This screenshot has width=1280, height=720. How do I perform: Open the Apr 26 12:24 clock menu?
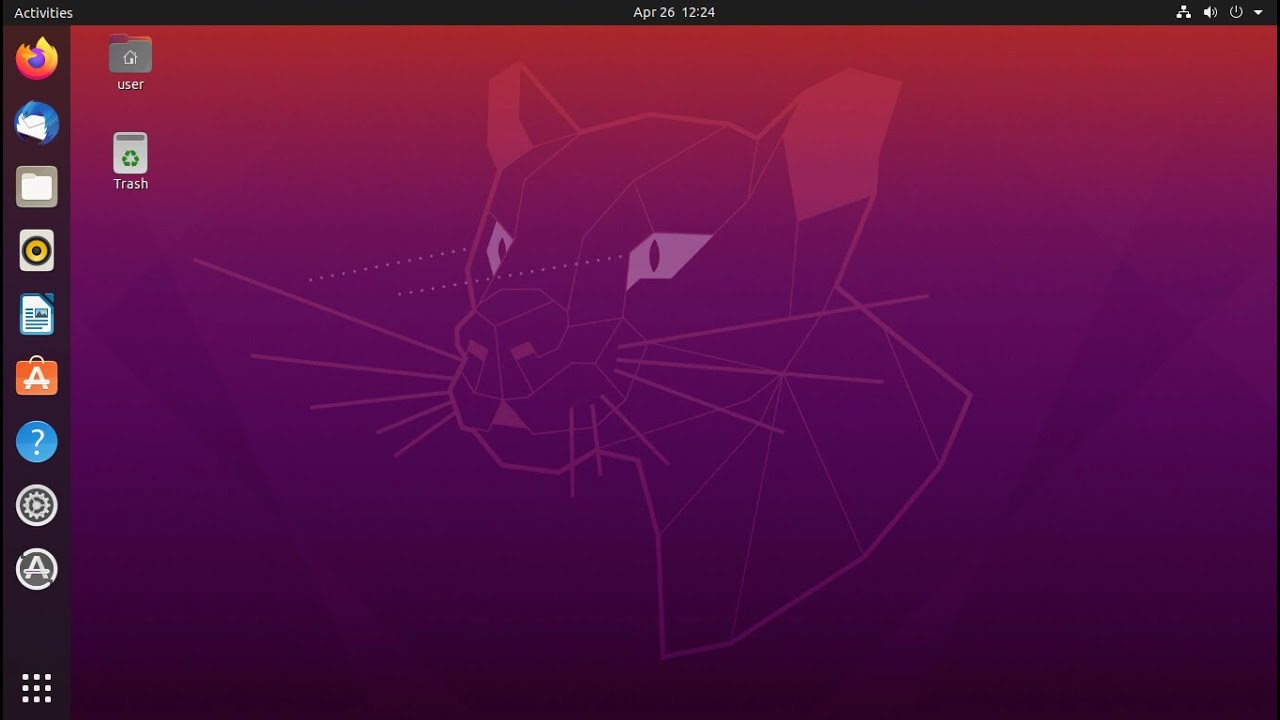[x=674, y=13]
